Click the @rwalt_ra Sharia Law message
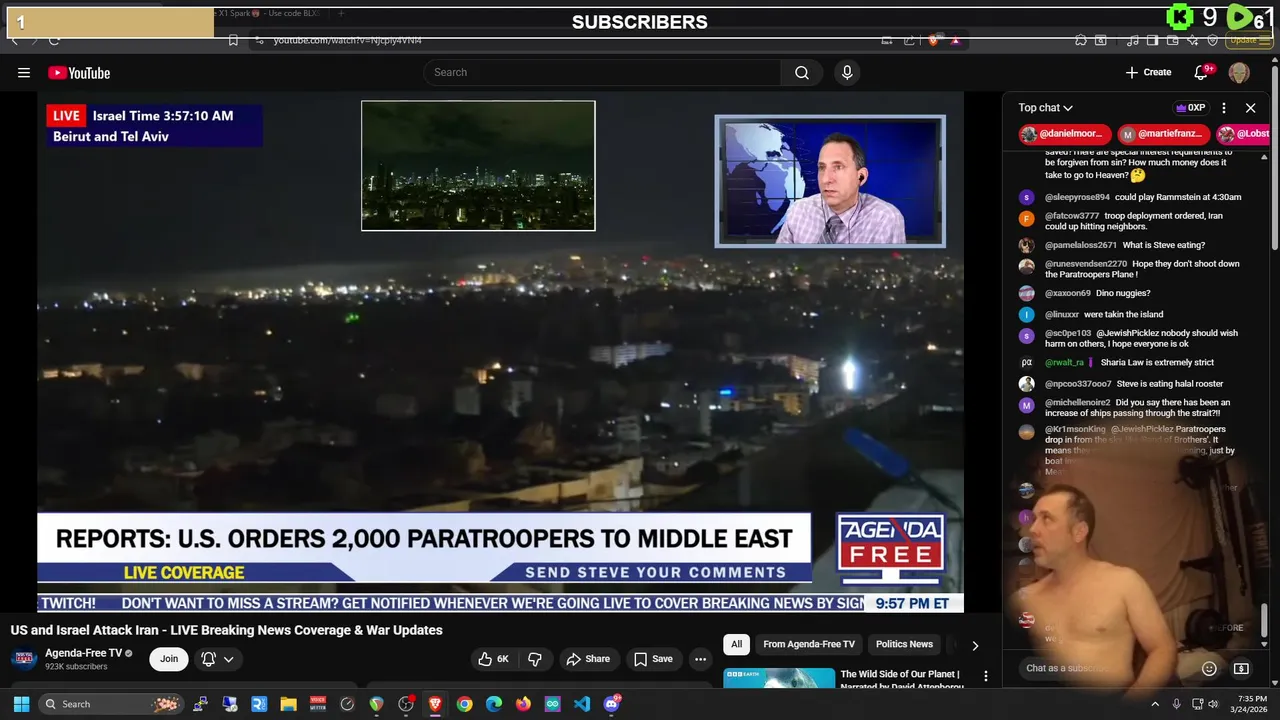Image resolution: width=1280 pixels, height=720 pixels. (x=1129, y=362)
